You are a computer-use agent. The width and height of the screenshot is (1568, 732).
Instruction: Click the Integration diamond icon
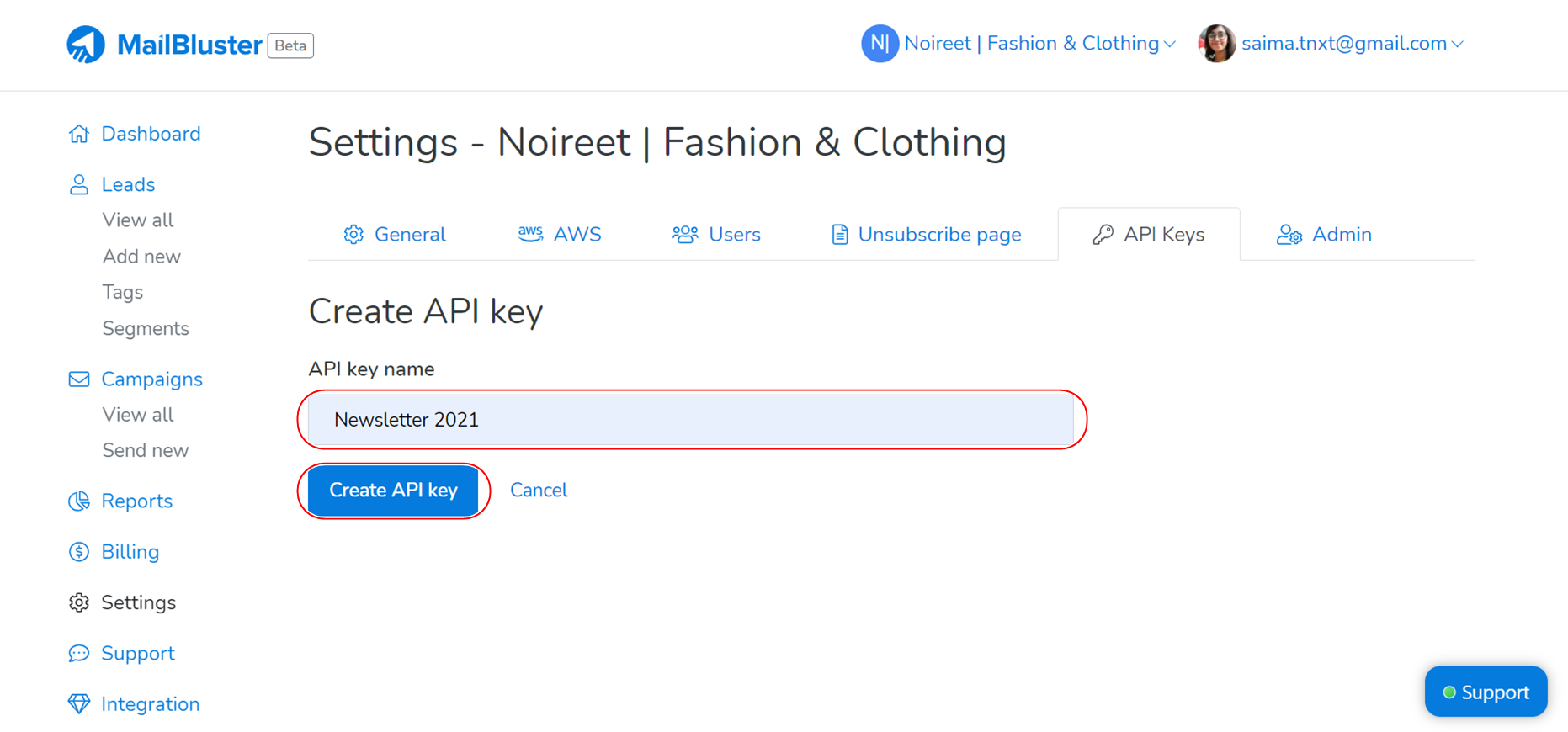tap(79, 704)
